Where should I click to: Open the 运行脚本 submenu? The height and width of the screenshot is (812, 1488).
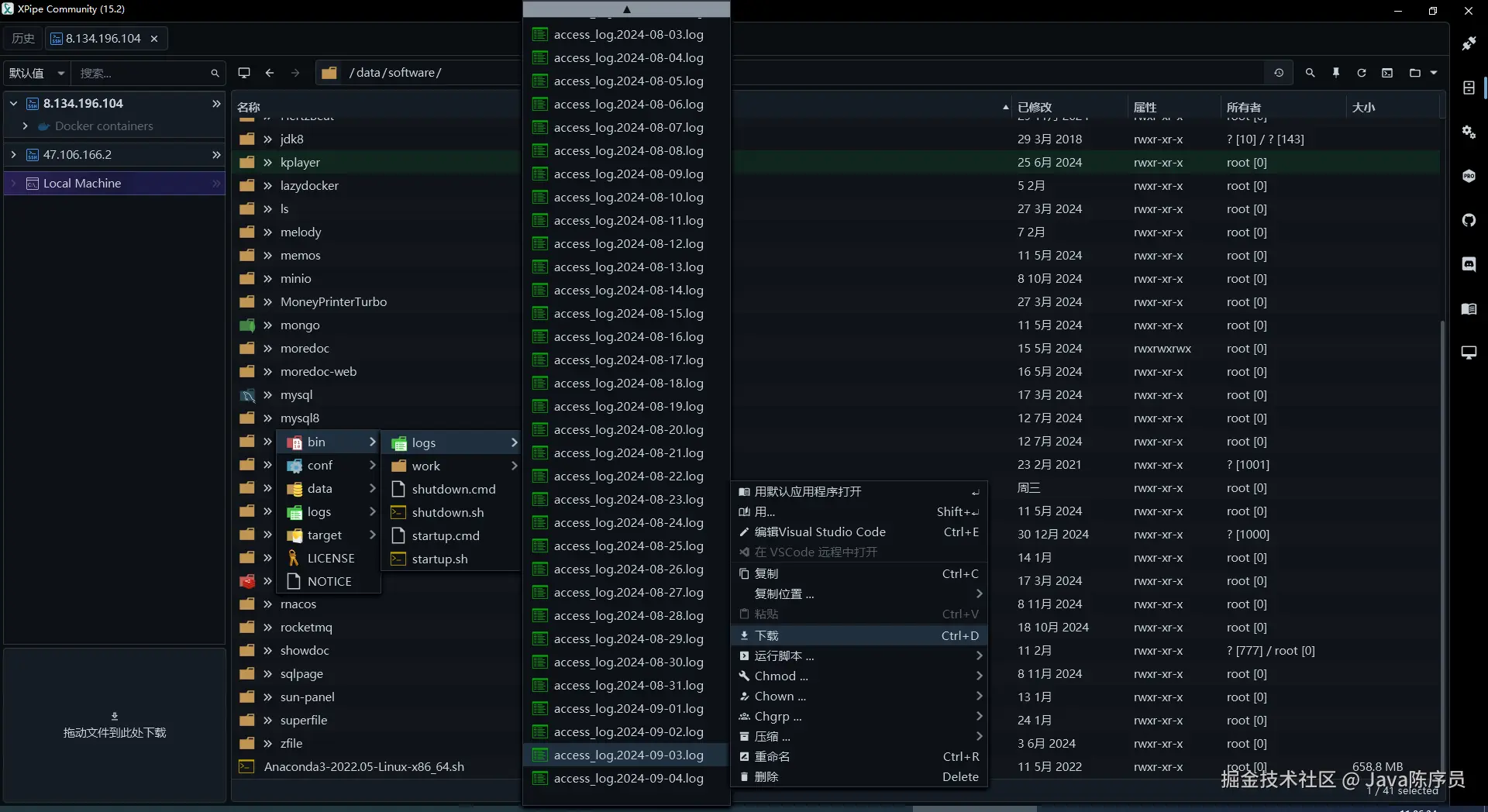point(859,656)
